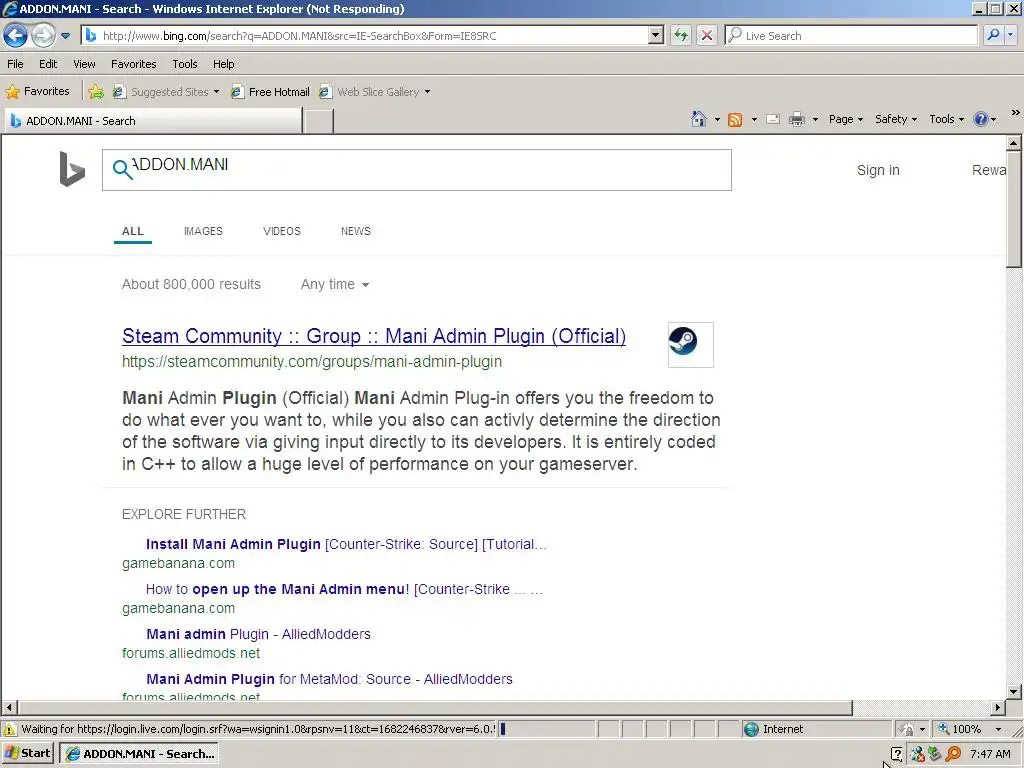Viewport: 1024px width, 768px height.
Task: Switch to the NEWS tab
Action: 355,231
